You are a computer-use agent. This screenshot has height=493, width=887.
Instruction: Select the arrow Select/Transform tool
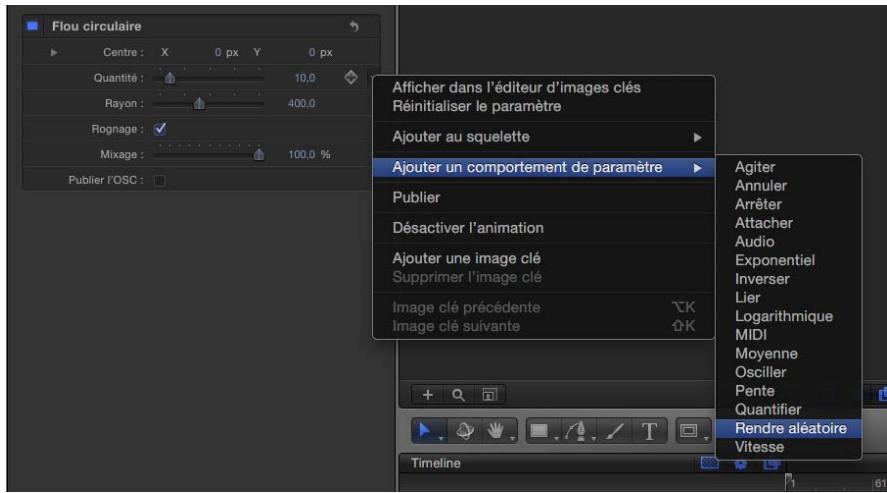click(x=424, y=431)
